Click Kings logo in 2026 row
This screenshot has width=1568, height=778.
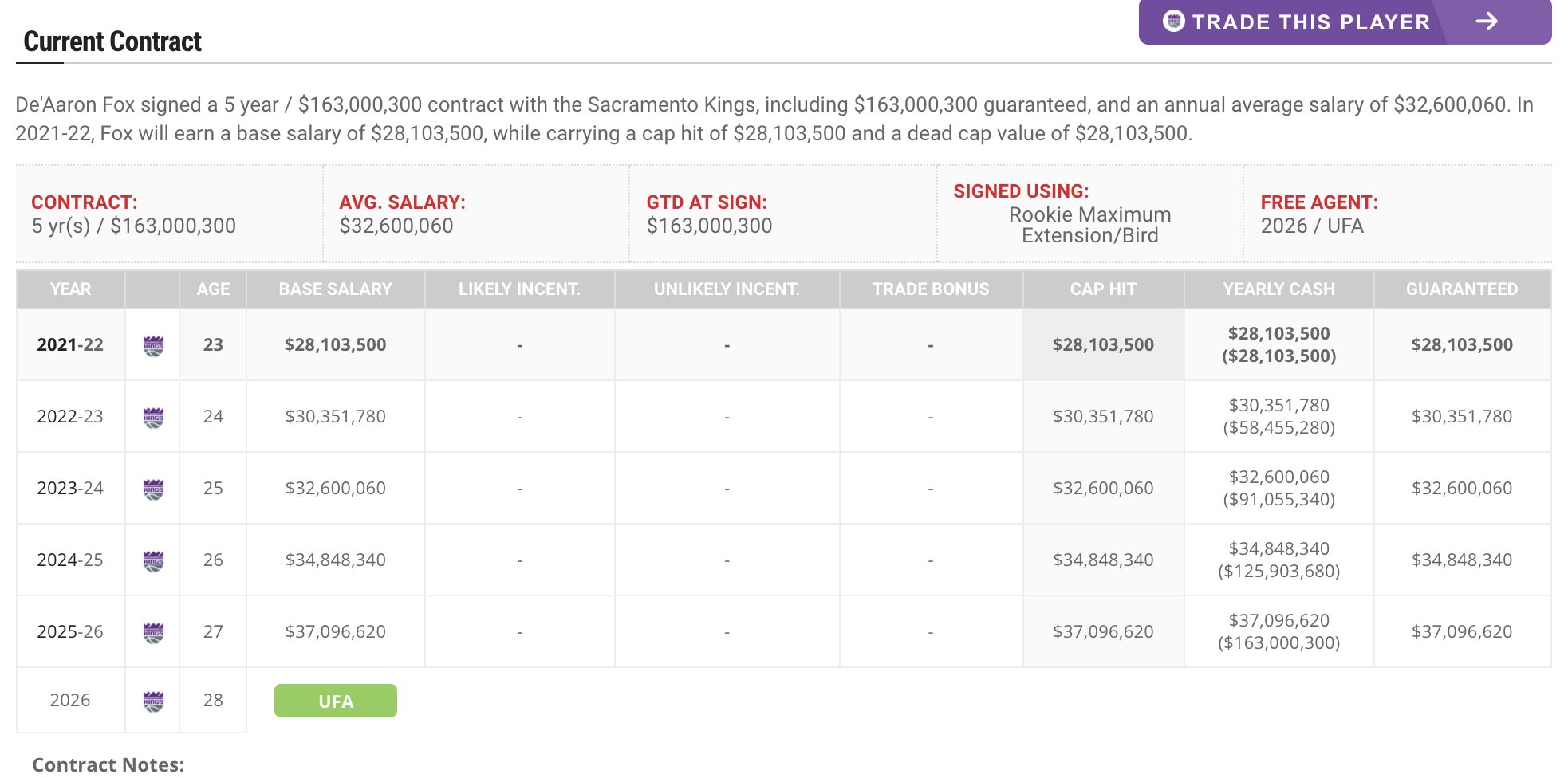pos(153,701)
